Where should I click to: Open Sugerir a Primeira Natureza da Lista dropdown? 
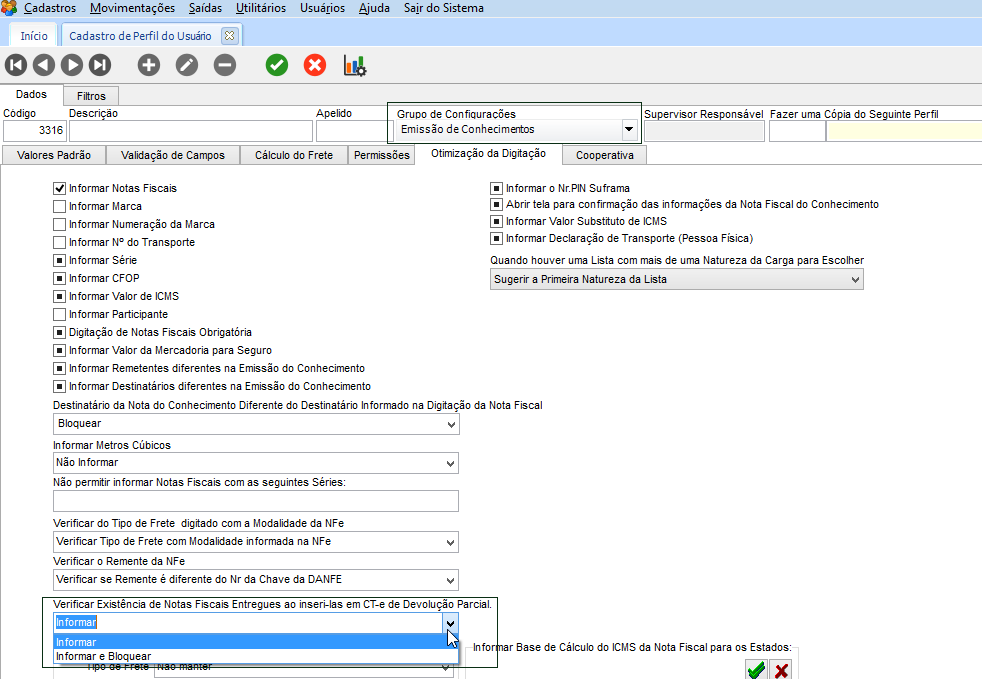pos(676,279)
